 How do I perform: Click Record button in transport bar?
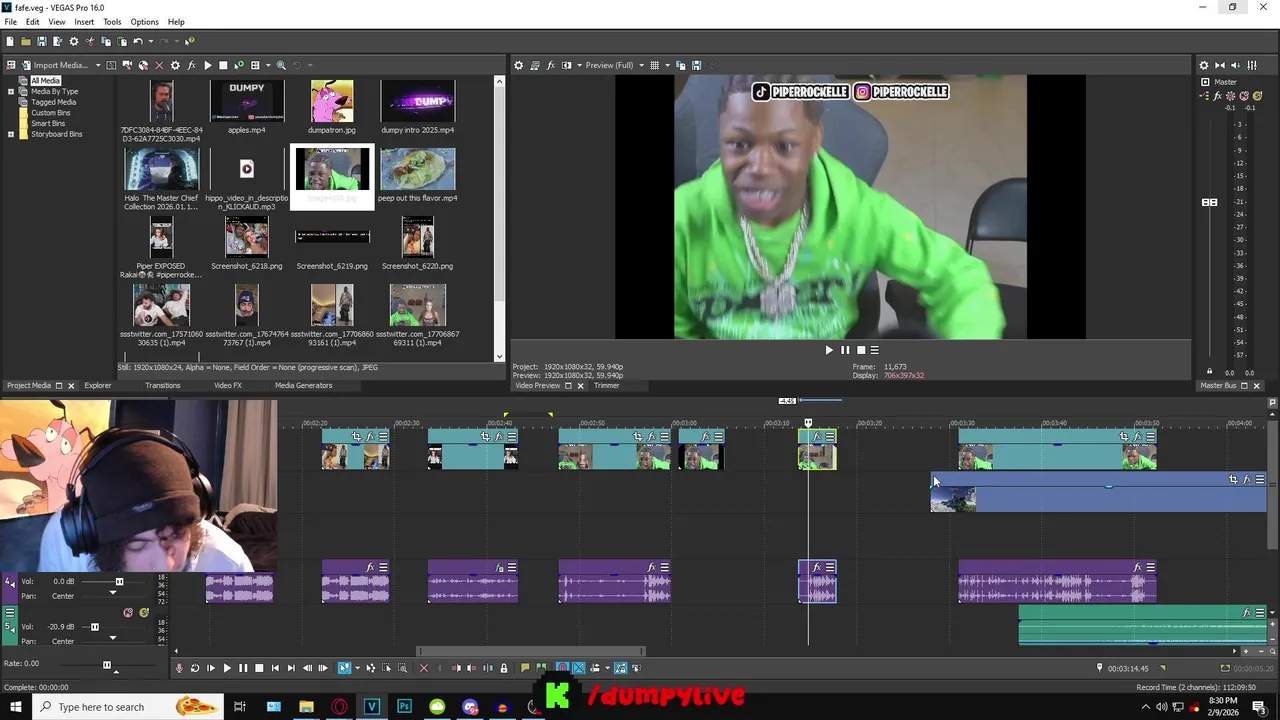179,668
